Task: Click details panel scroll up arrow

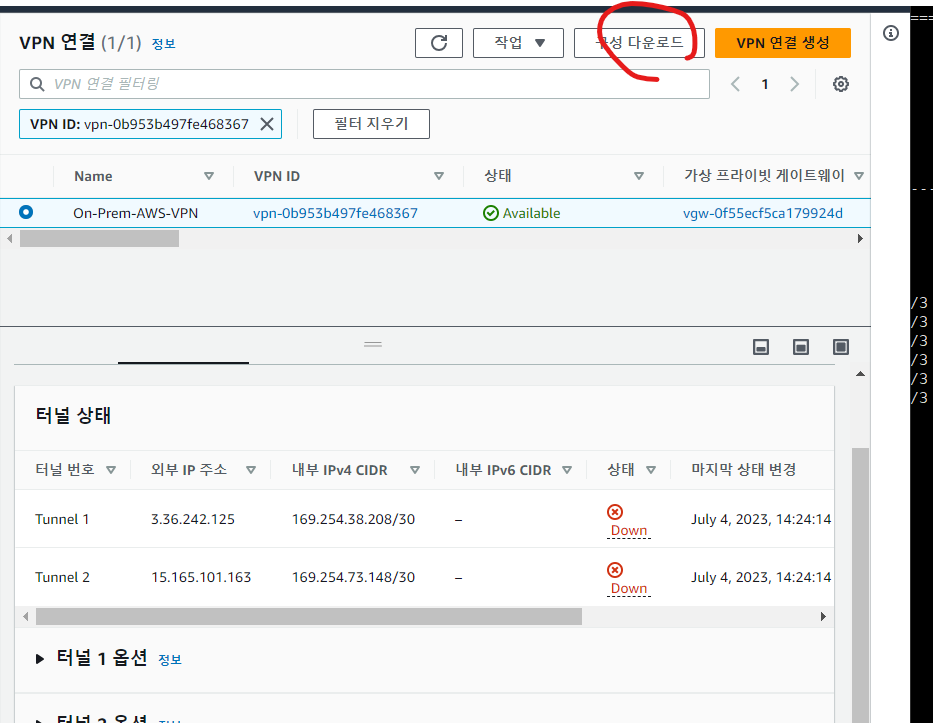Action: 860,374
